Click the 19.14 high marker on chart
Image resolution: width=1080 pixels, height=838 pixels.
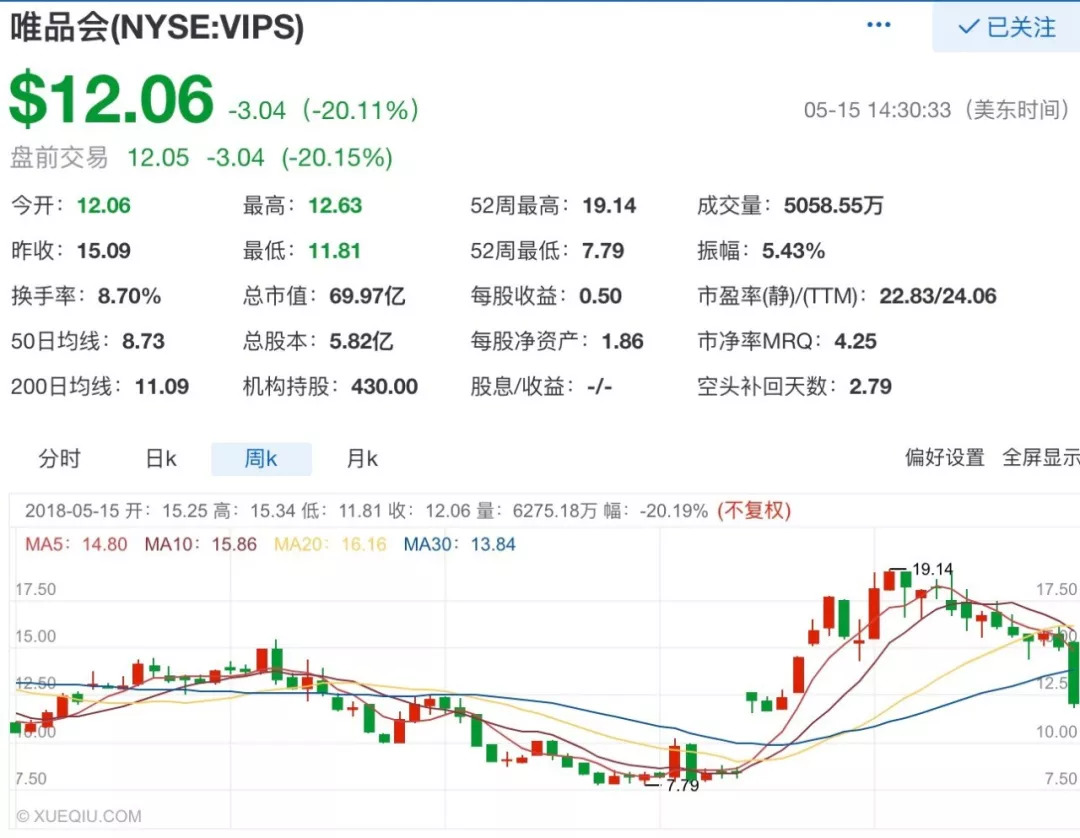[x=933, y=569]
